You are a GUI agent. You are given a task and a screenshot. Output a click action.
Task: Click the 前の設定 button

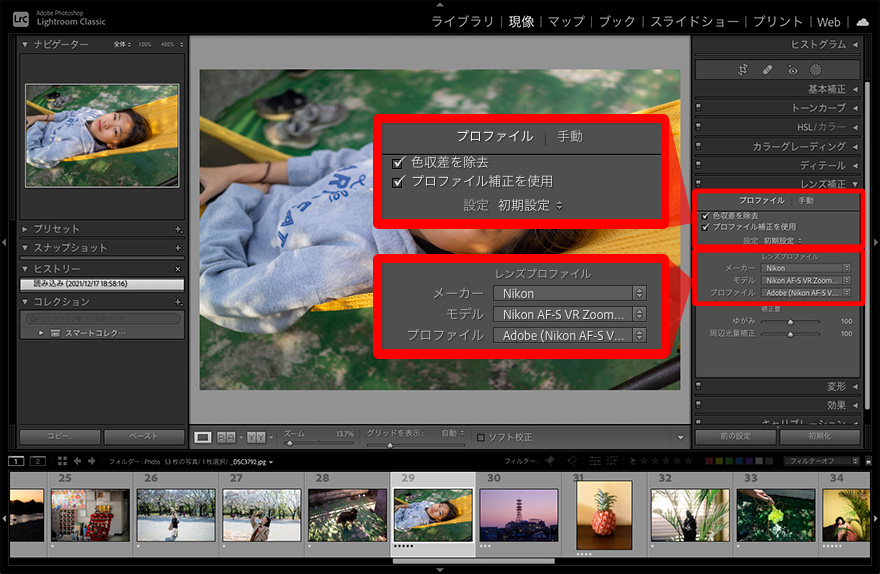[734, 437]
